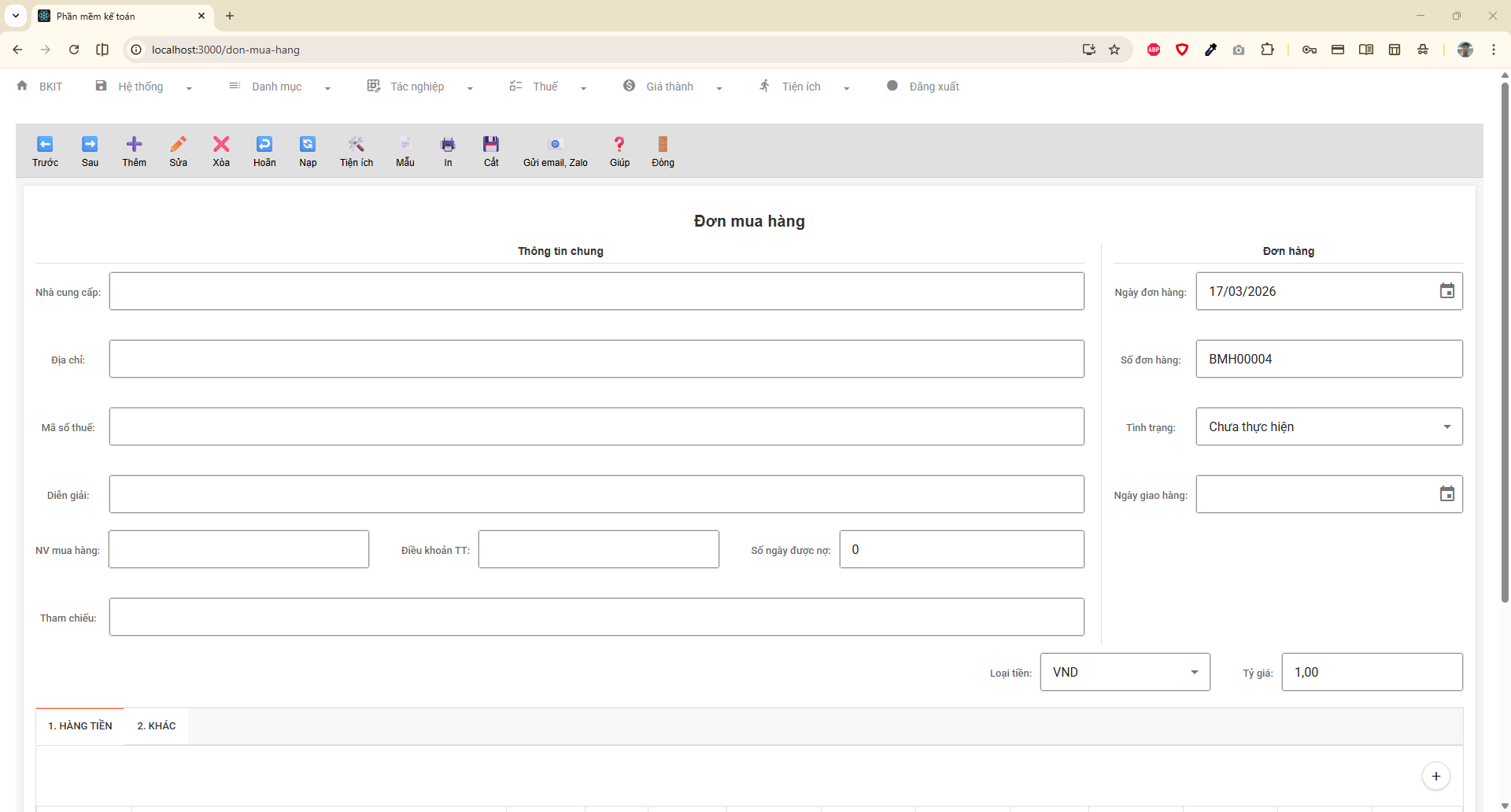The image size is (1511, 812).
Task: Open Giúp help question mark icon
Action: coord(619,145)
